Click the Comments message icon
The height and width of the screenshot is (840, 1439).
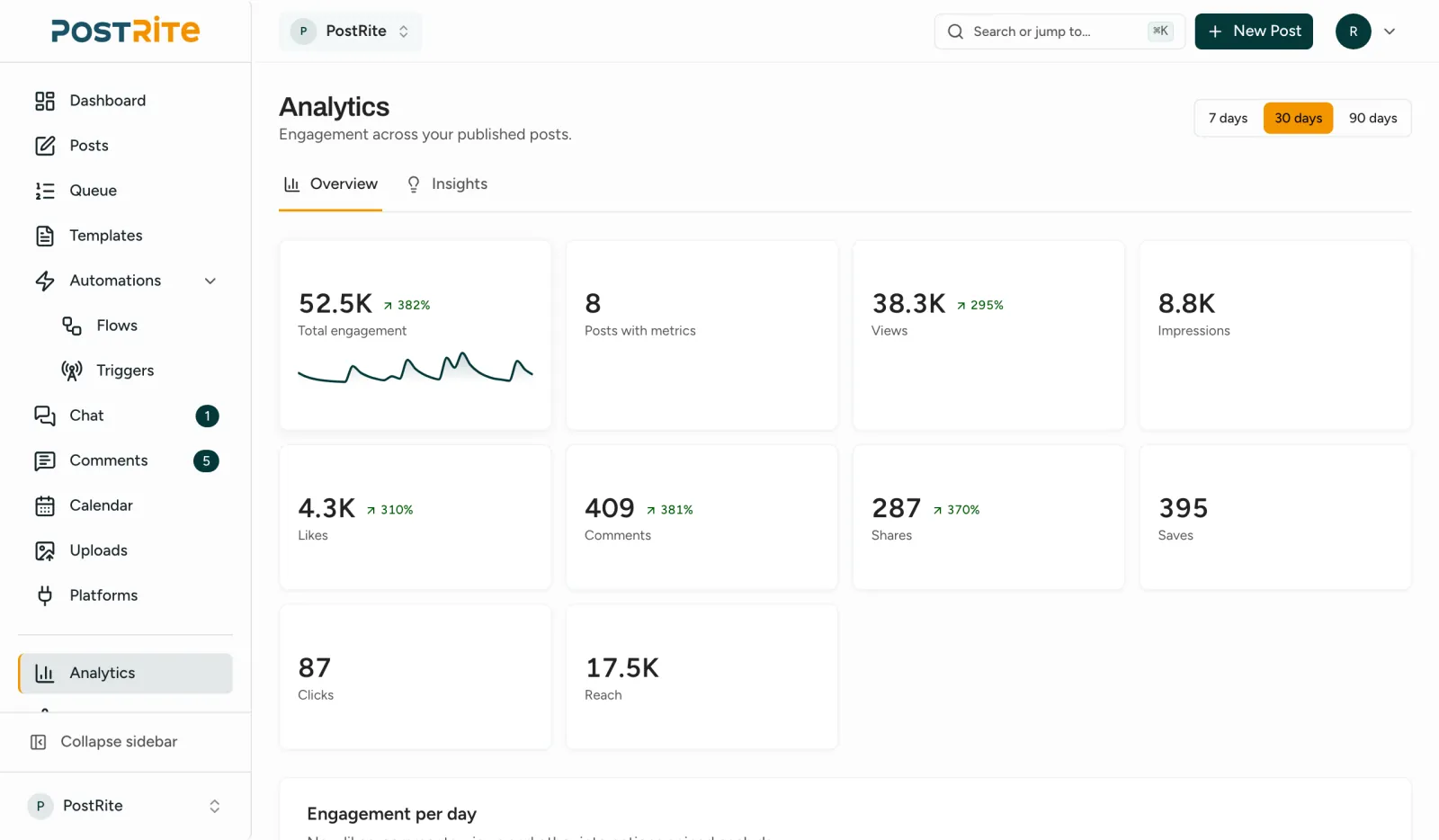[x=45, y=460]
